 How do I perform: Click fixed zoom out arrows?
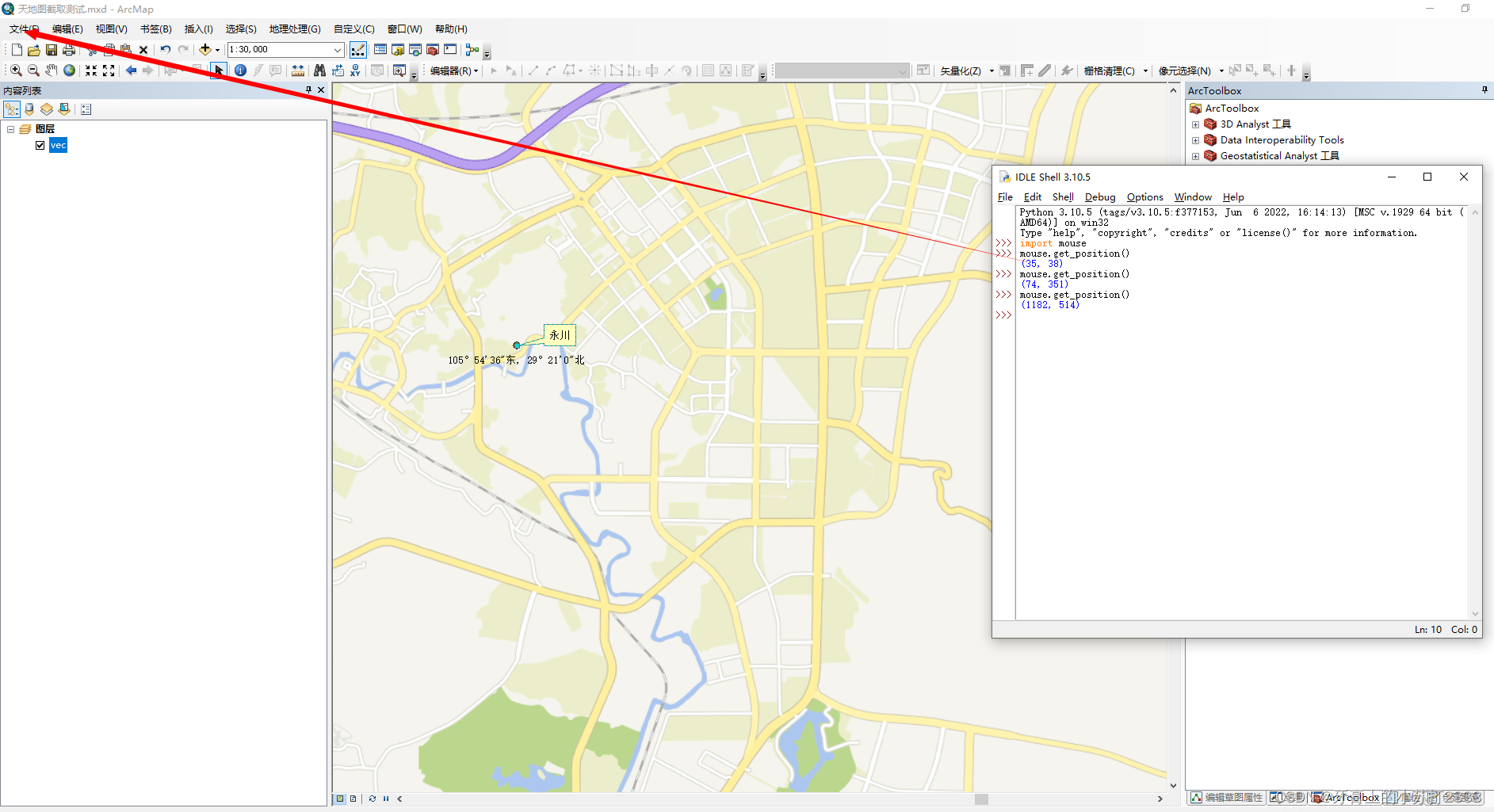(x=109, y=71)
